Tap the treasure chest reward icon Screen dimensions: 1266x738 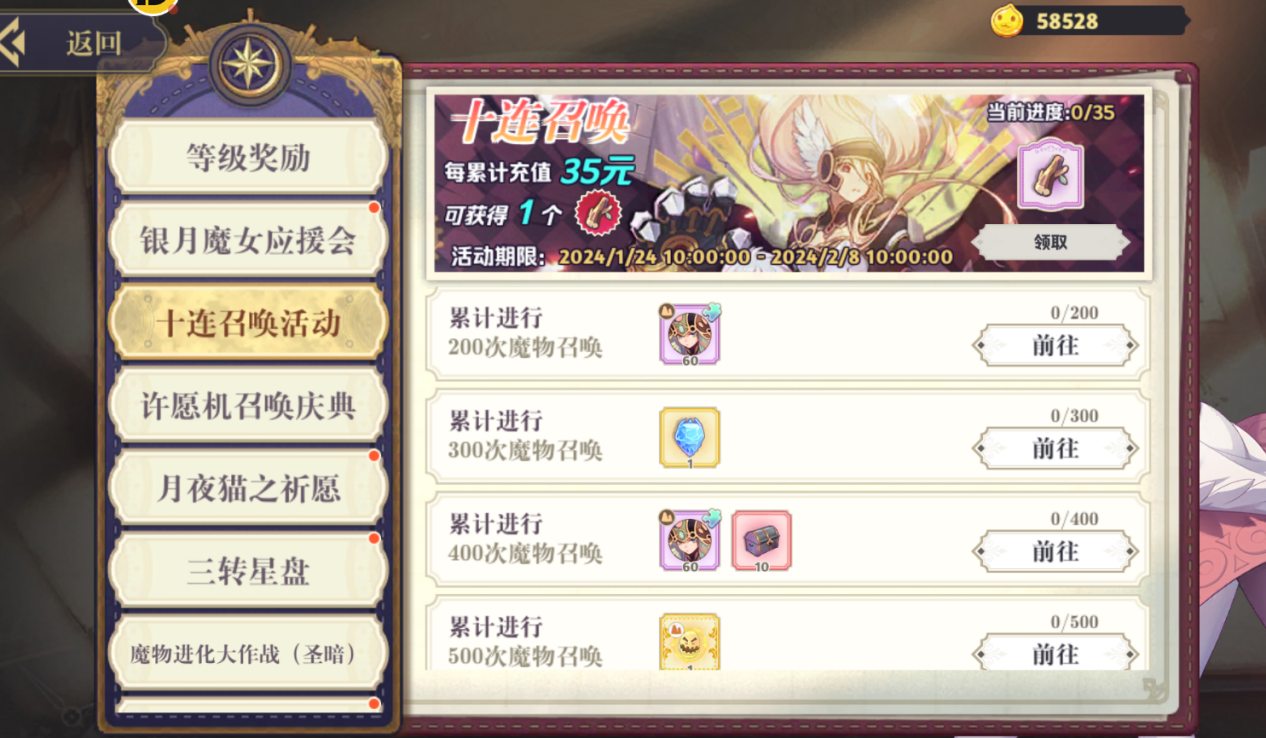(762, 541)
